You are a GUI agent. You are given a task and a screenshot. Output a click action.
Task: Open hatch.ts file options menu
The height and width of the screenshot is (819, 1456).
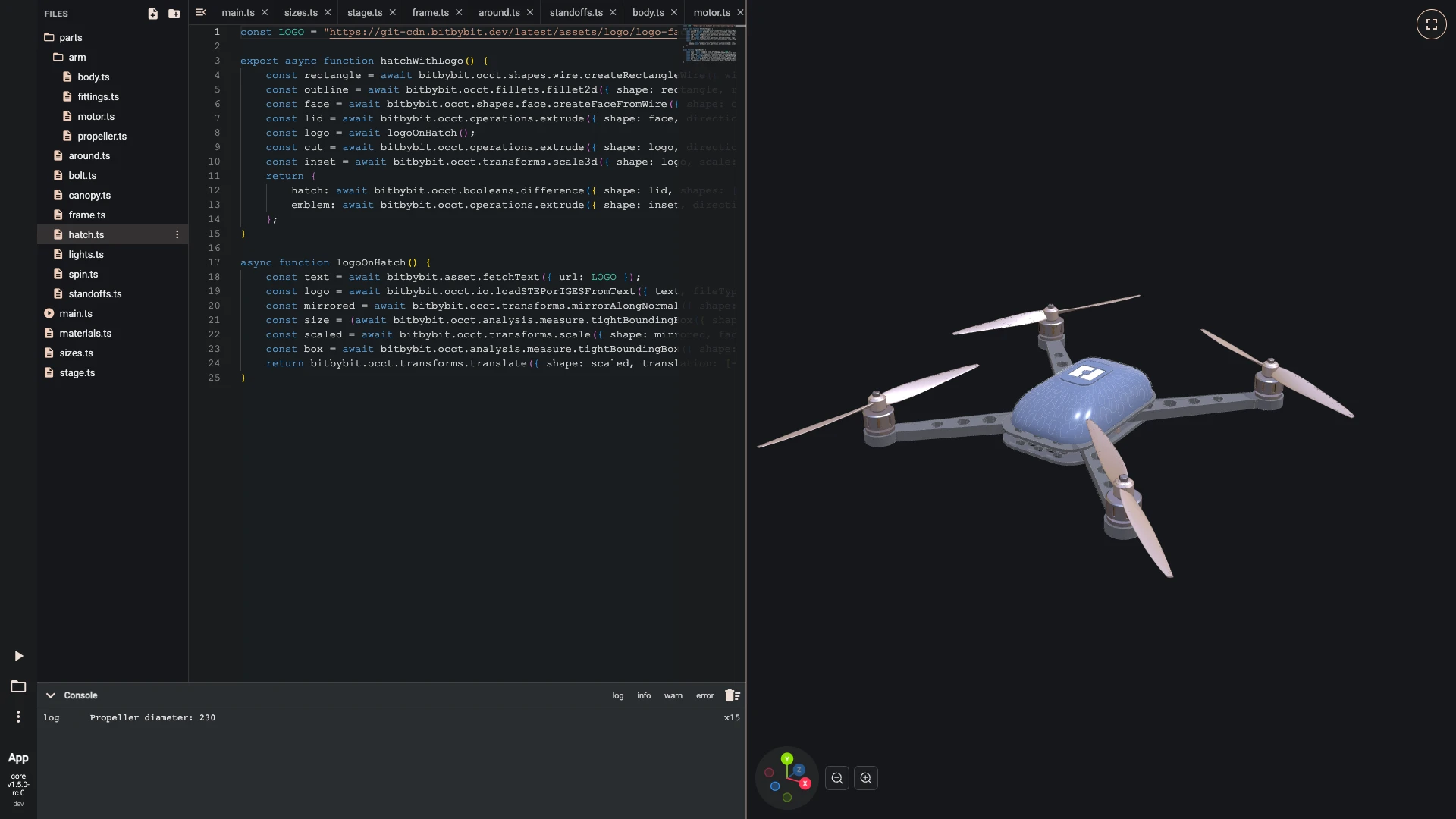pyautogui.click(x=177, y=235)
